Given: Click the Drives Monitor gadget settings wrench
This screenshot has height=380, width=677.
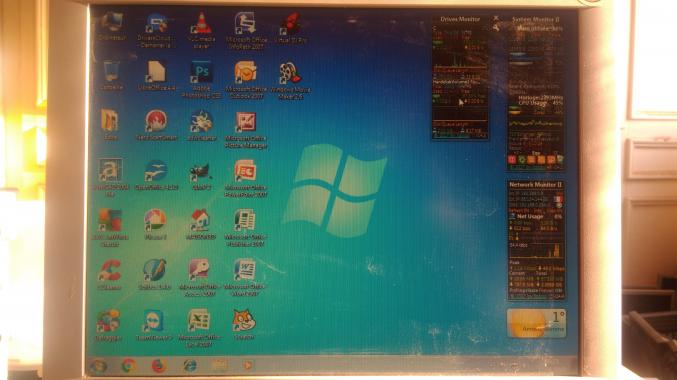Looking at the screenshot, I should point(496,28).
